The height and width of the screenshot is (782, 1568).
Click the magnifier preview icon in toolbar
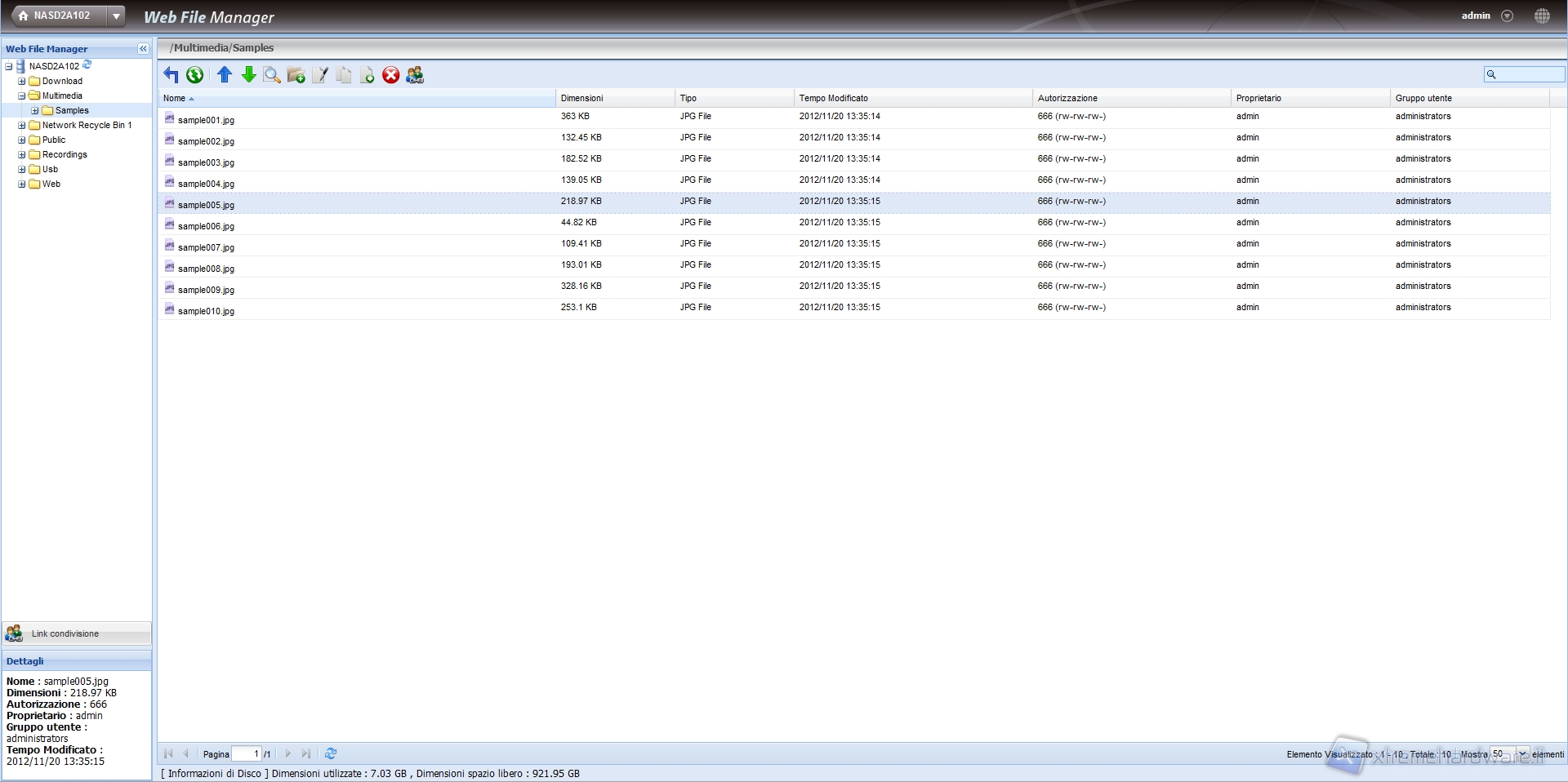pyautogui.click(x=272, y=76)
